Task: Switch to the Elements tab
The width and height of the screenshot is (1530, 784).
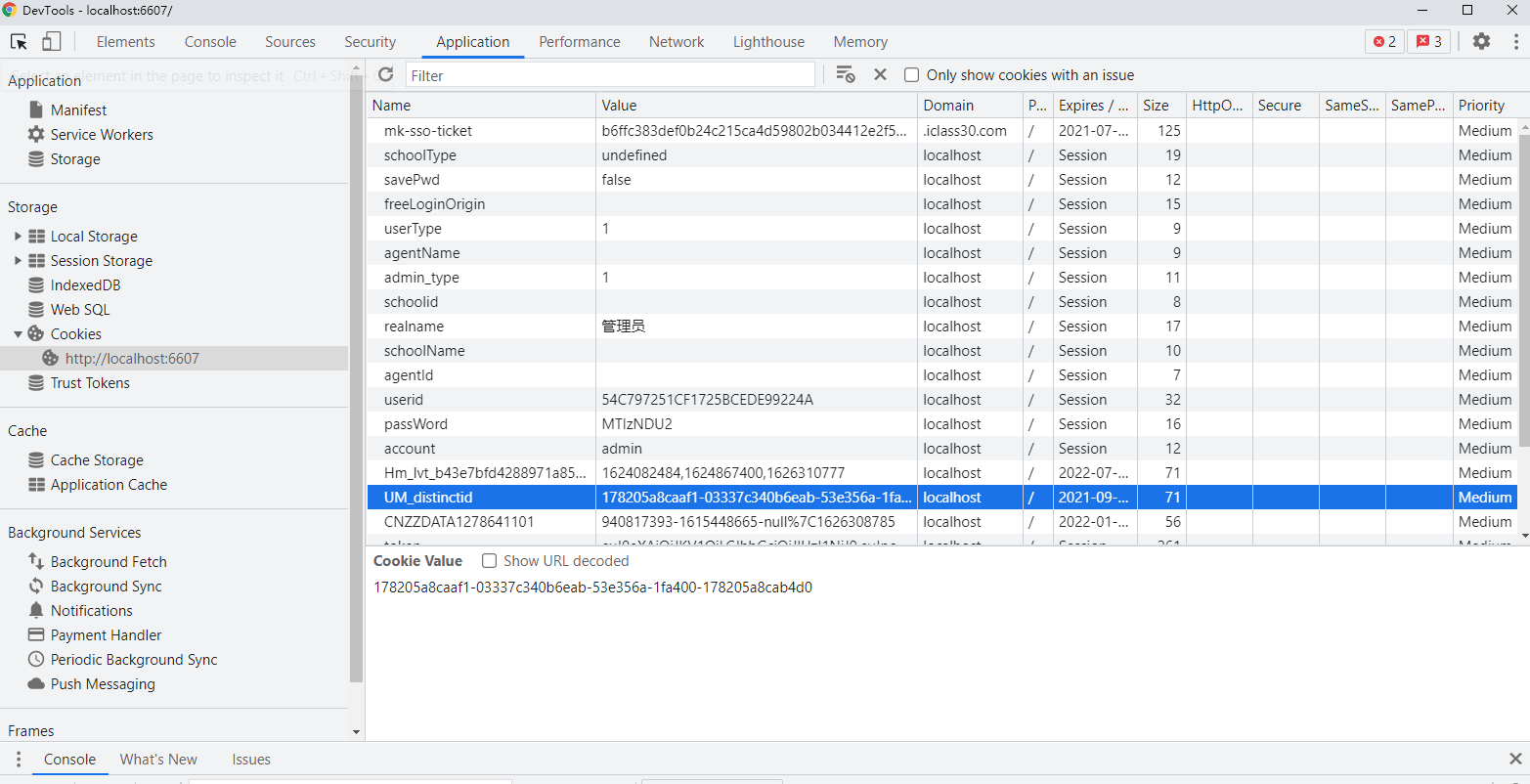Action: coord(125,42)
